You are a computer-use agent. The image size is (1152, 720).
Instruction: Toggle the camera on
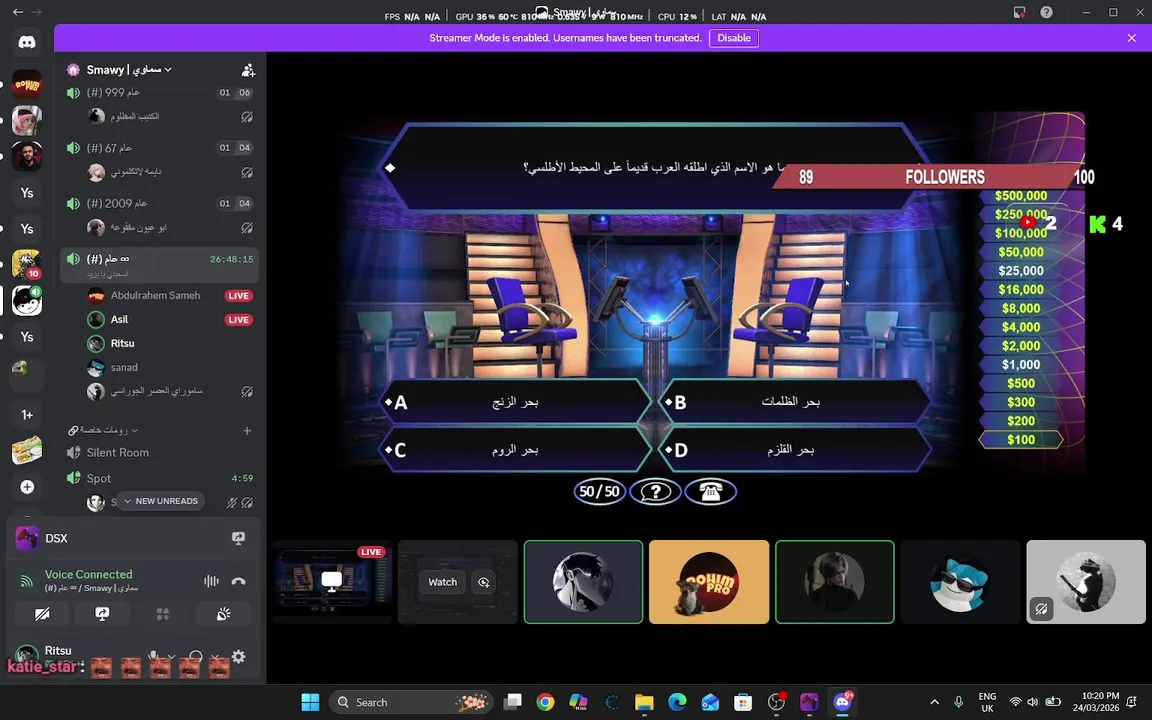[42, 613]
